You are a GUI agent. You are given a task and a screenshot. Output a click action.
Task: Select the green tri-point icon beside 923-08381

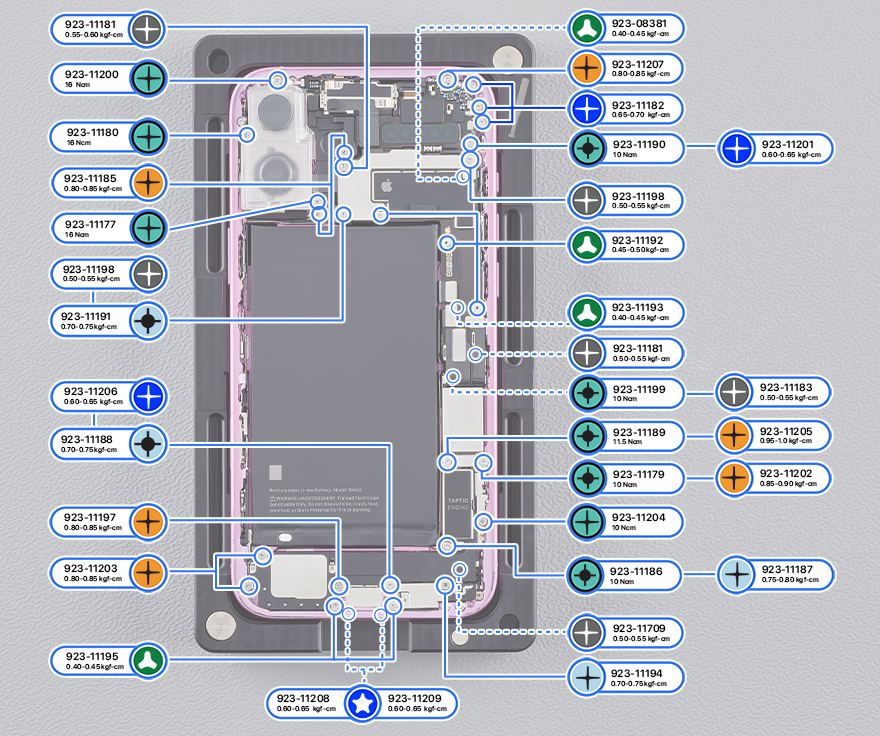click(x=585, y=26)
